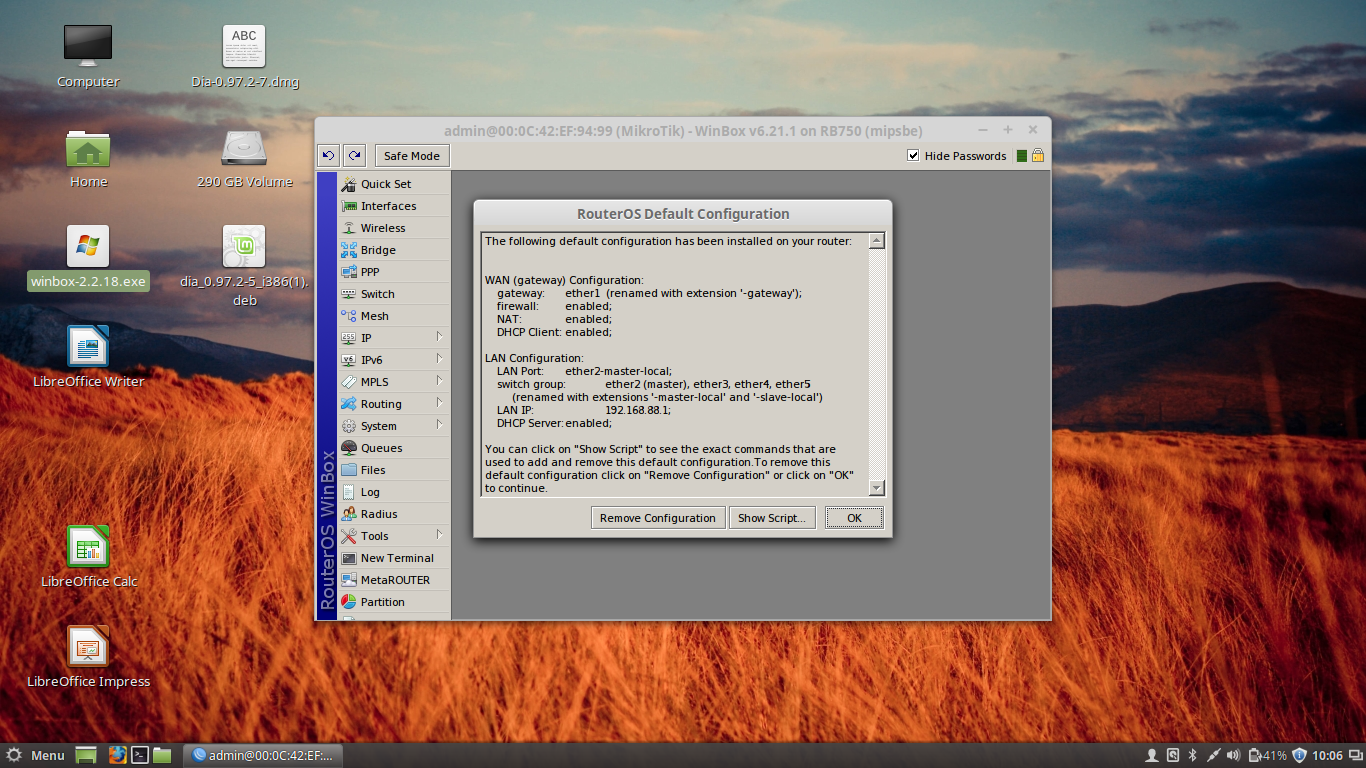
Task: Select the dia_0.97.2-5_i386(1).deb file
Action: (245, 266)
